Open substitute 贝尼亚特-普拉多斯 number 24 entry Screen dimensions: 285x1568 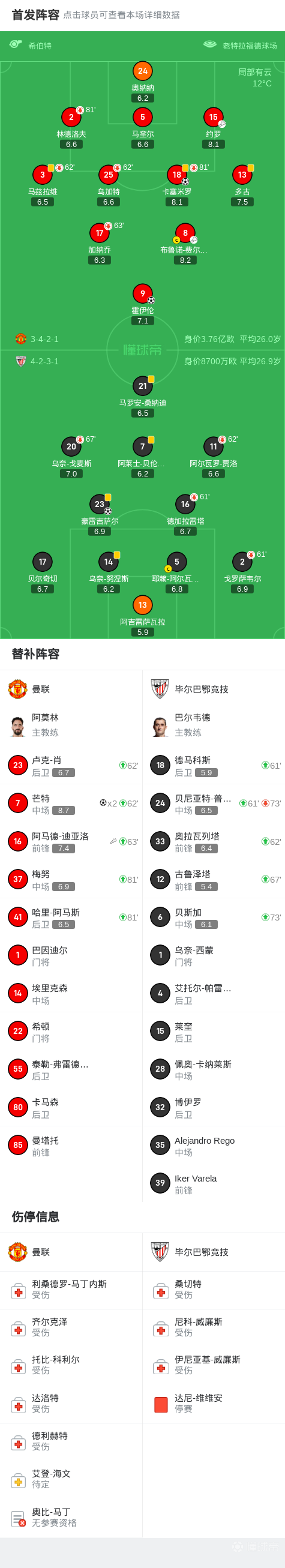pos(214,804)
